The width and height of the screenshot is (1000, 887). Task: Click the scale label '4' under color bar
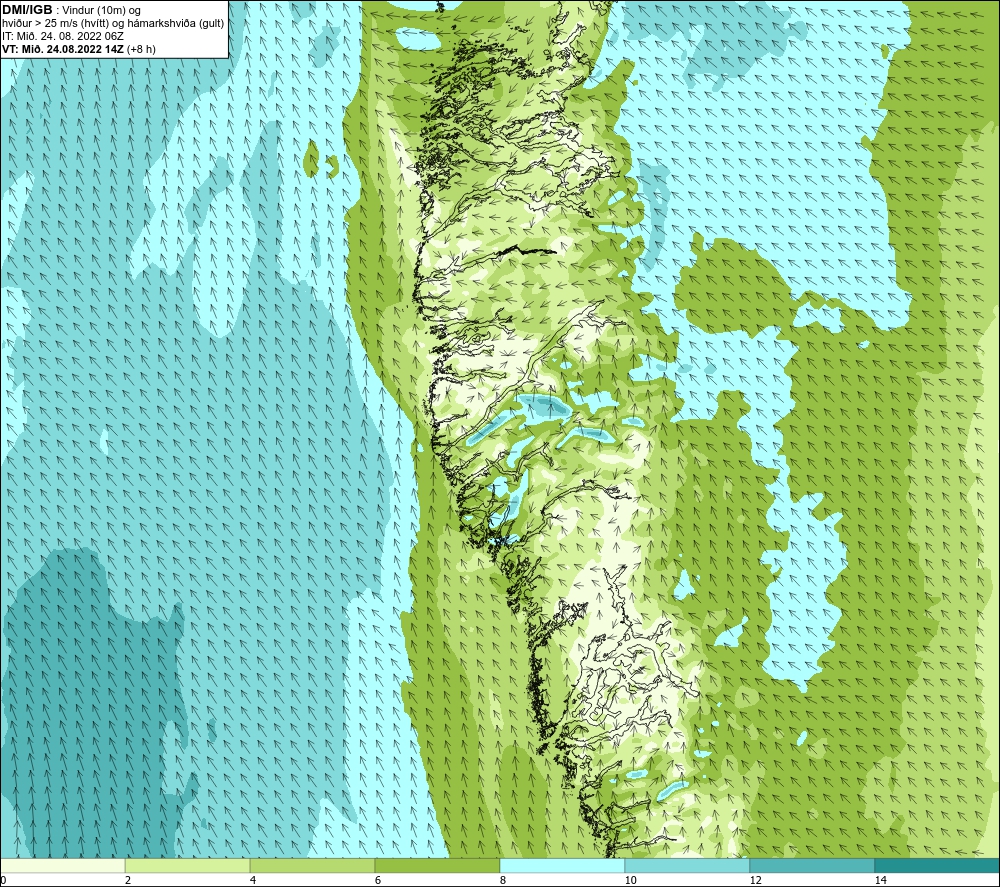click(x=253, y=881)
